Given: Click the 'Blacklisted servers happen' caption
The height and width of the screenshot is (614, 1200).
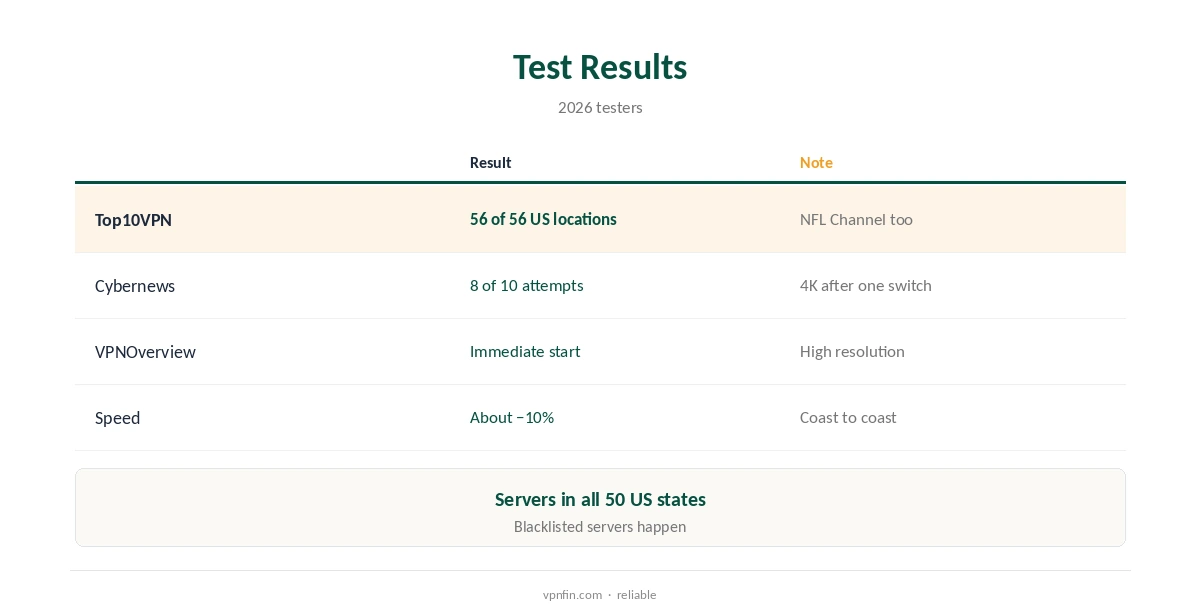Looking at the screenshot, I should 600,526.
